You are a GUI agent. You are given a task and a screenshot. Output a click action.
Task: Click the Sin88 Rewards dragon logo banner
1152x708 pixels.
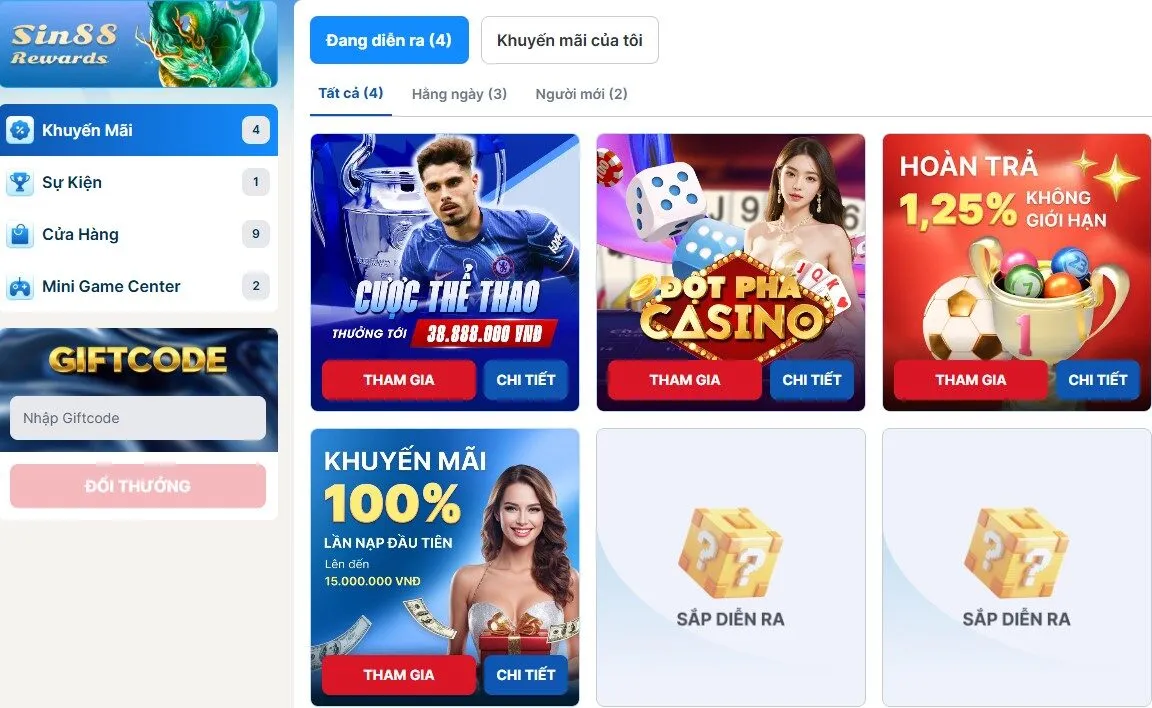pyautogui.click(x=139, y=44)
